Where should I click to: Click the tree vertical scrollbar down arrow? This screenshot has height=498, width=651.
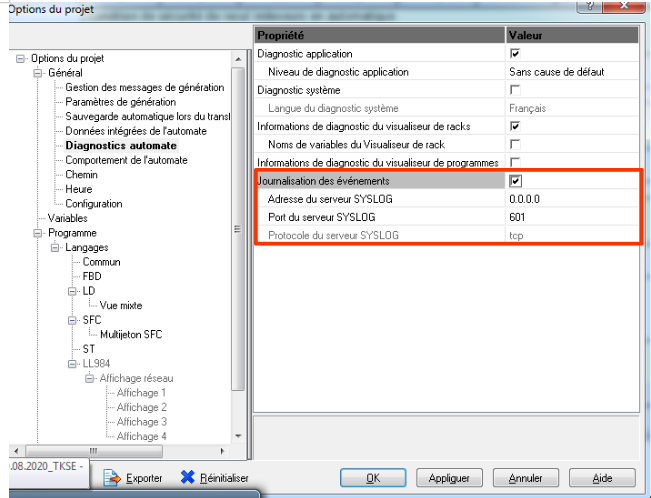238,436
